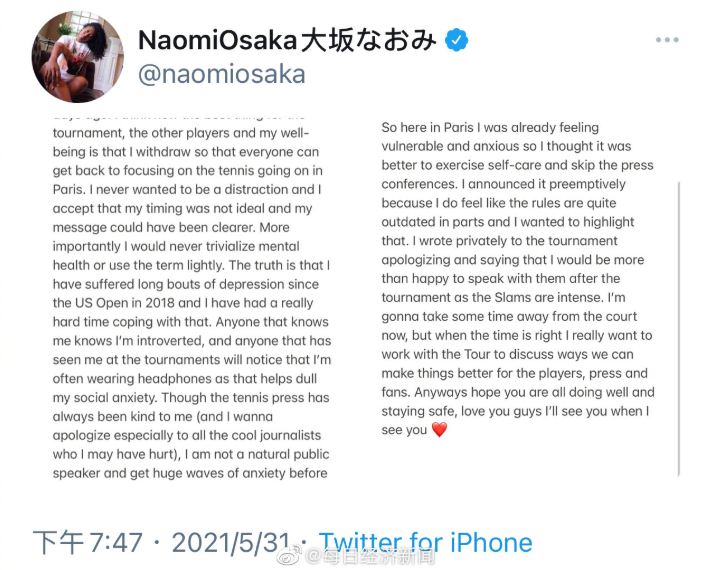The width and height of the screenshot is (716, 570).
Task: Click the Weibo eye logo watermark
Action: (x=290, y=556)
